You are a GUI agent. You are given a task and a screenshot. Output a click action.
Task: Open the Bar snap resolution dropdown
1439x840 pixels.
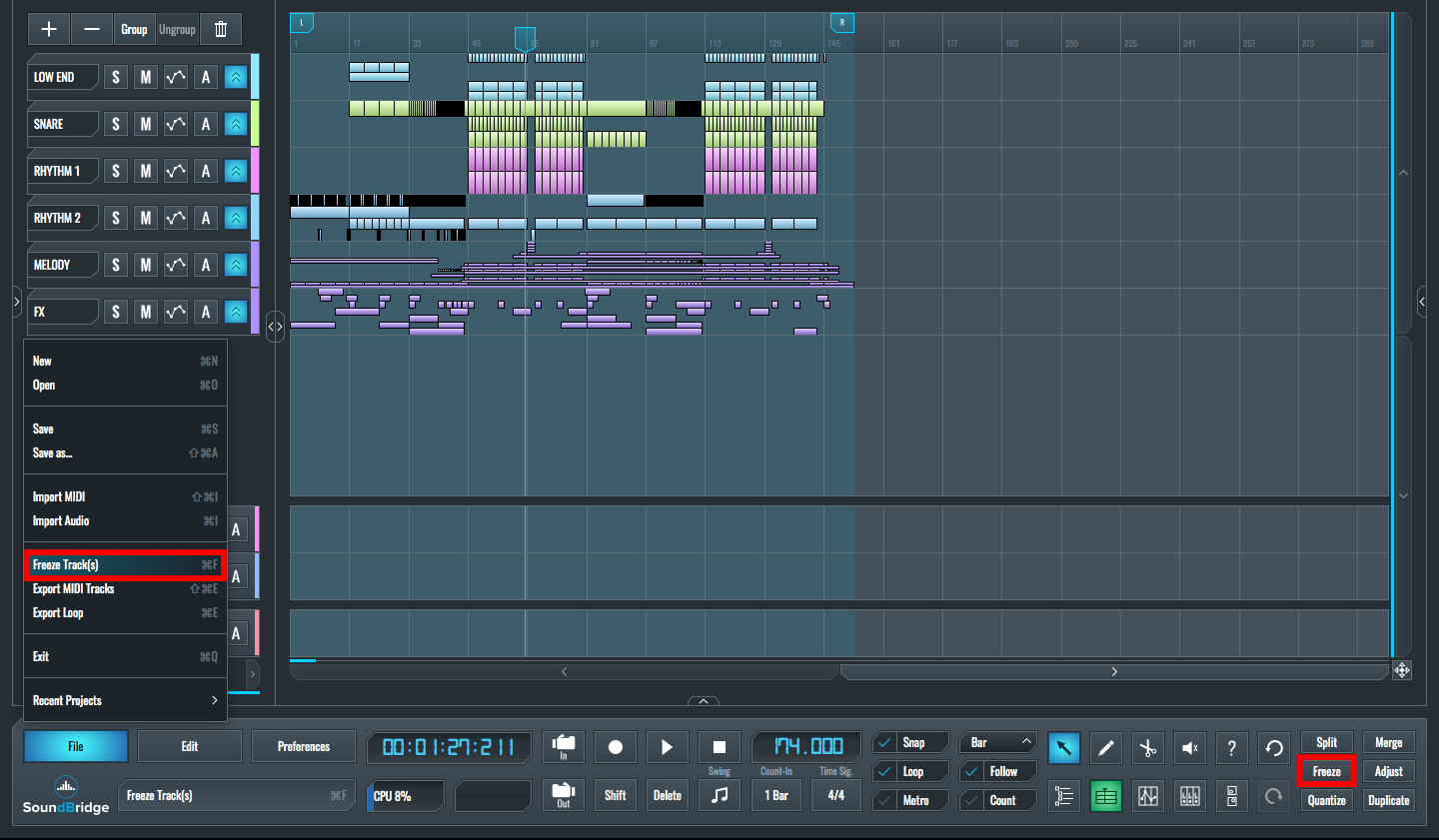point(997,741)
